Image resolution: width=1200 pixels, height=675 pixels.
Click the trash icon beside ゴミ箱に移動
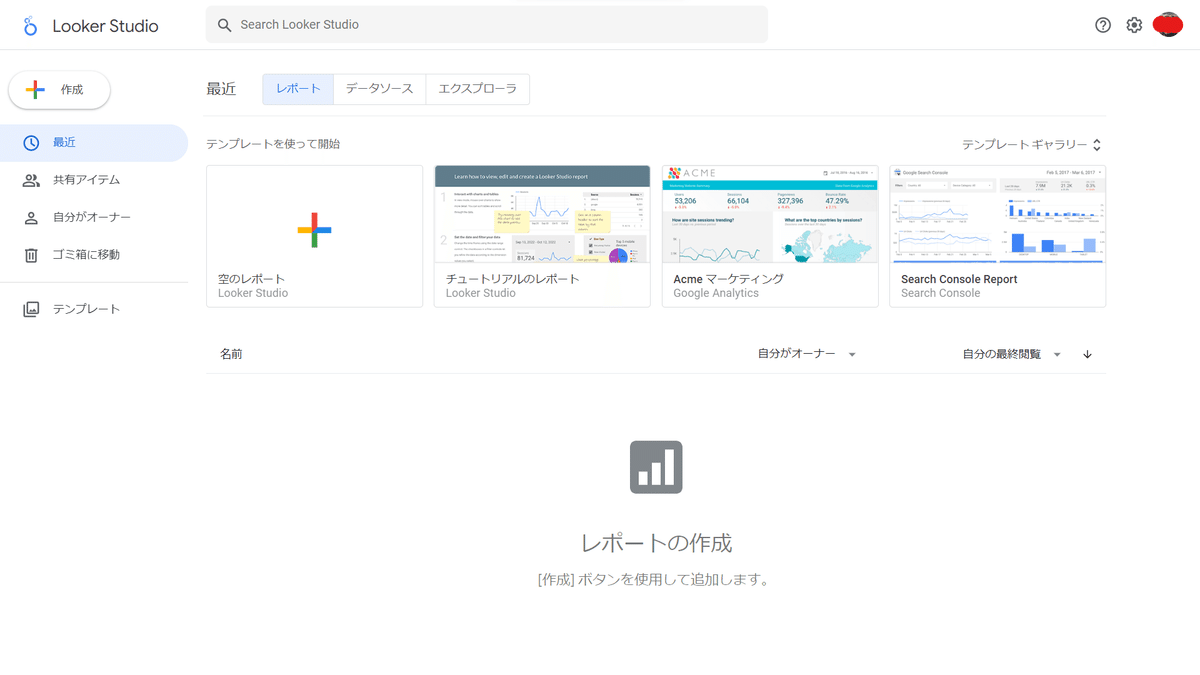click(x=31, y=255)
